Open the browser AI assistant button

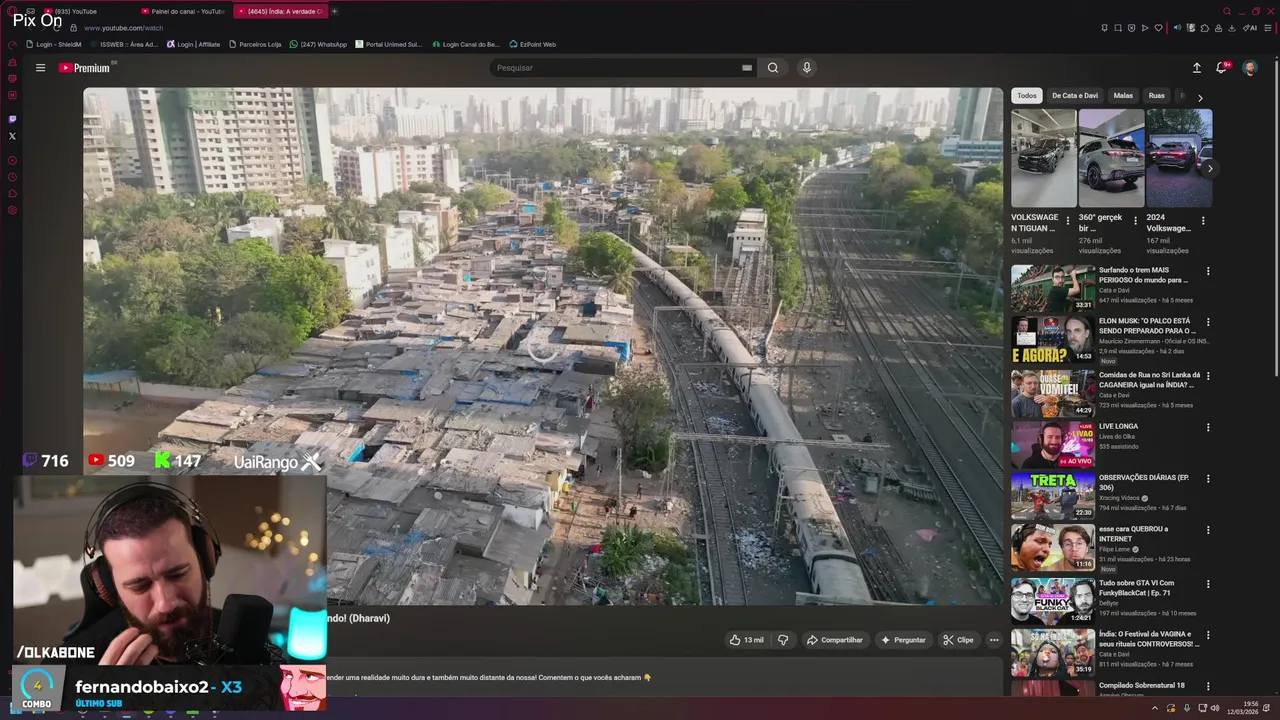click(x=1251, y=28)
